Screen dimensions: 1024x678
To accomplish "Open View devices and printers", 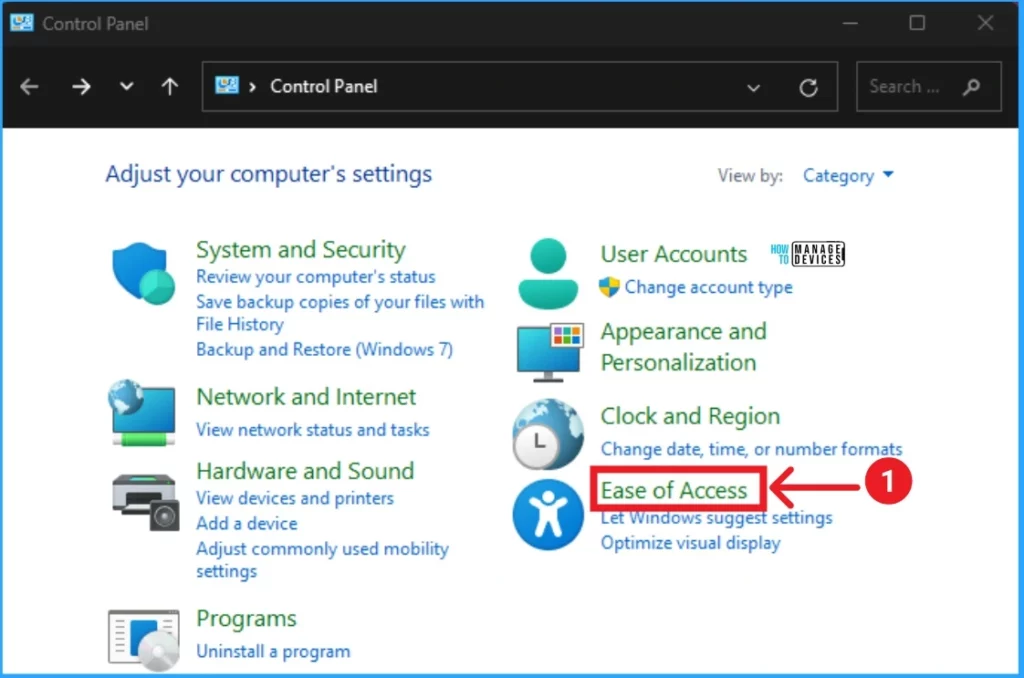I will (295, 498).
